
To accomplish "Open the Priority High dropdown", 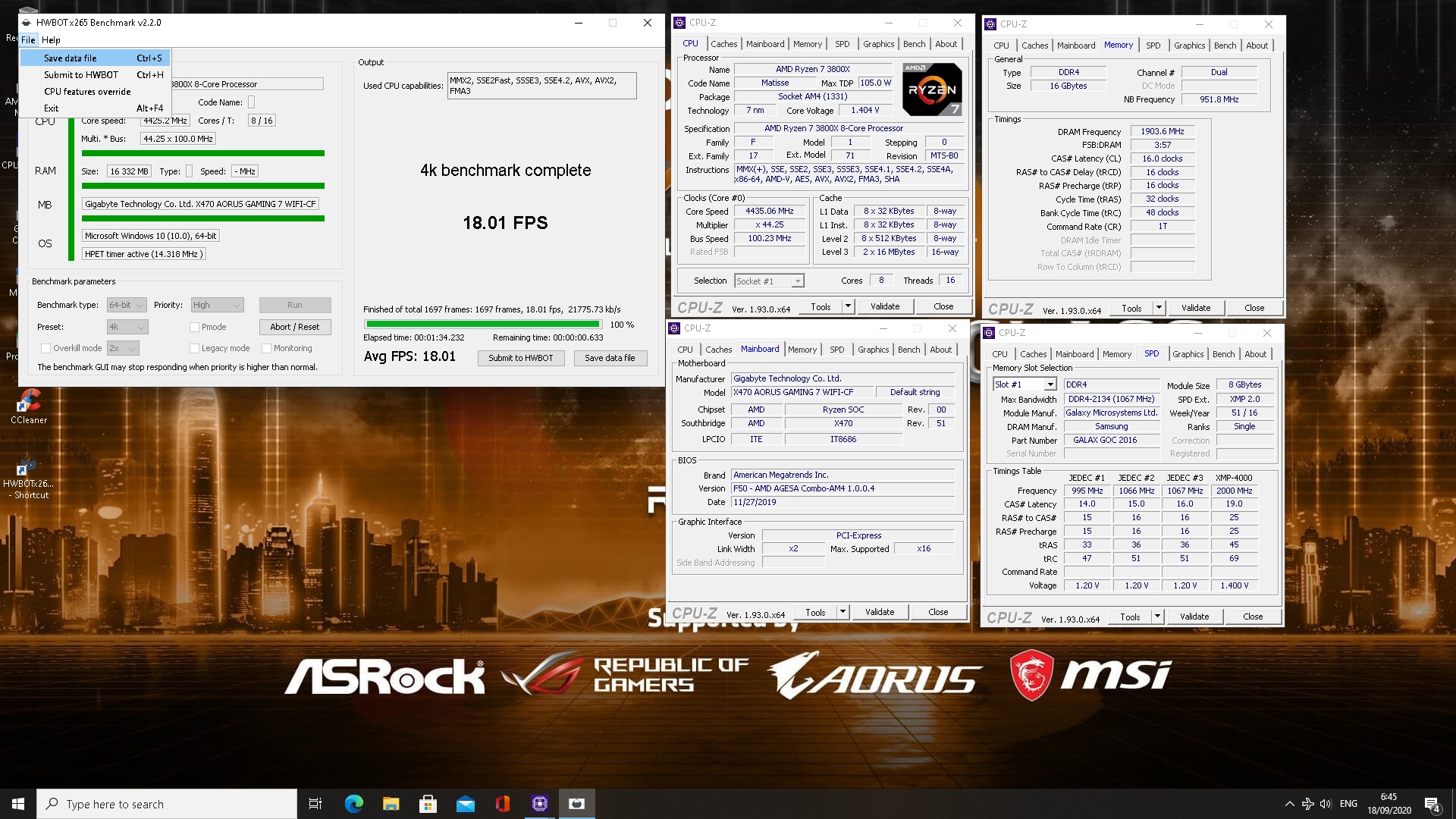I will click(216, 305).
